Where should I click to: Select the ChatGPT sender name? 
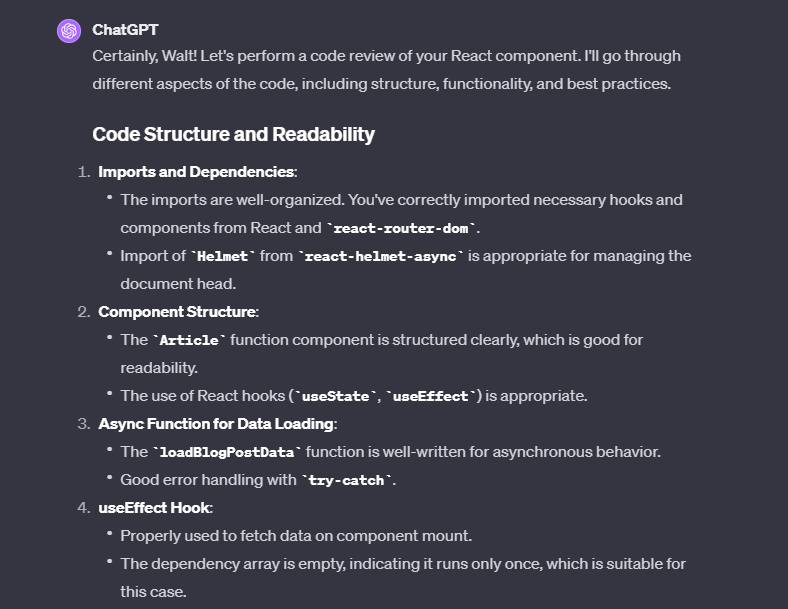[x=125, y=30]
